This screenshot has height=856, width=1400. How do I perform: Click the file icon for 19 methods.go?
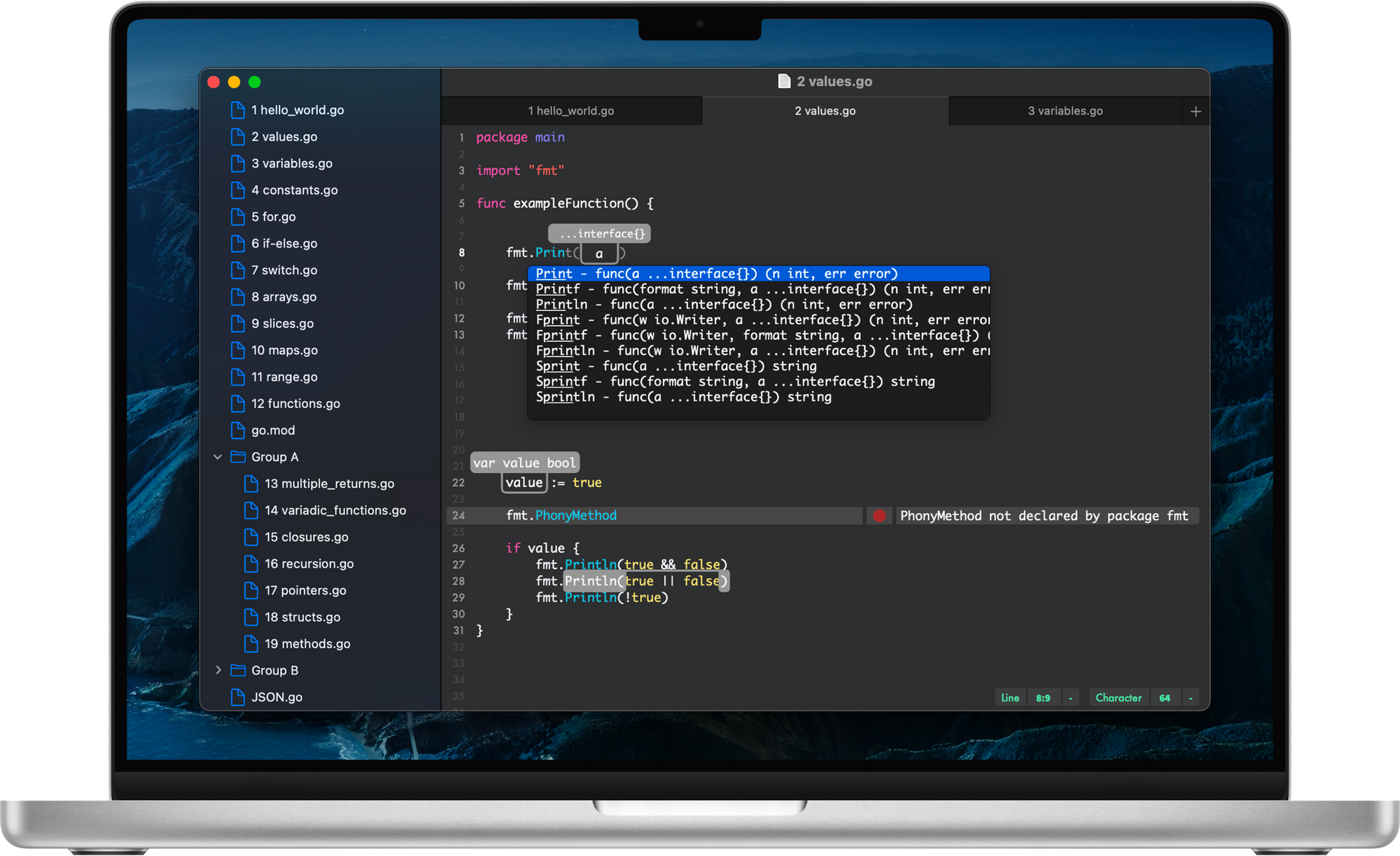pos(251,643)
